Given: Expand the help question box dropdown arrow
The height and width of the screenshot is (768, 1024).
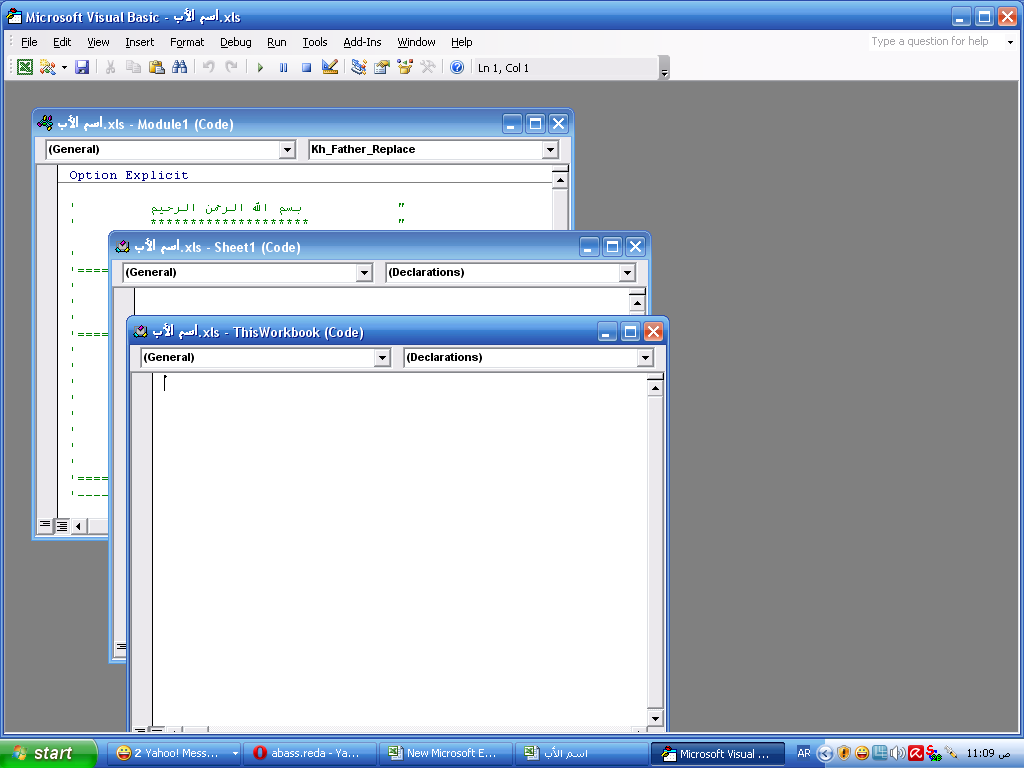Looking at the screenshot, I should pos(1010,42).
